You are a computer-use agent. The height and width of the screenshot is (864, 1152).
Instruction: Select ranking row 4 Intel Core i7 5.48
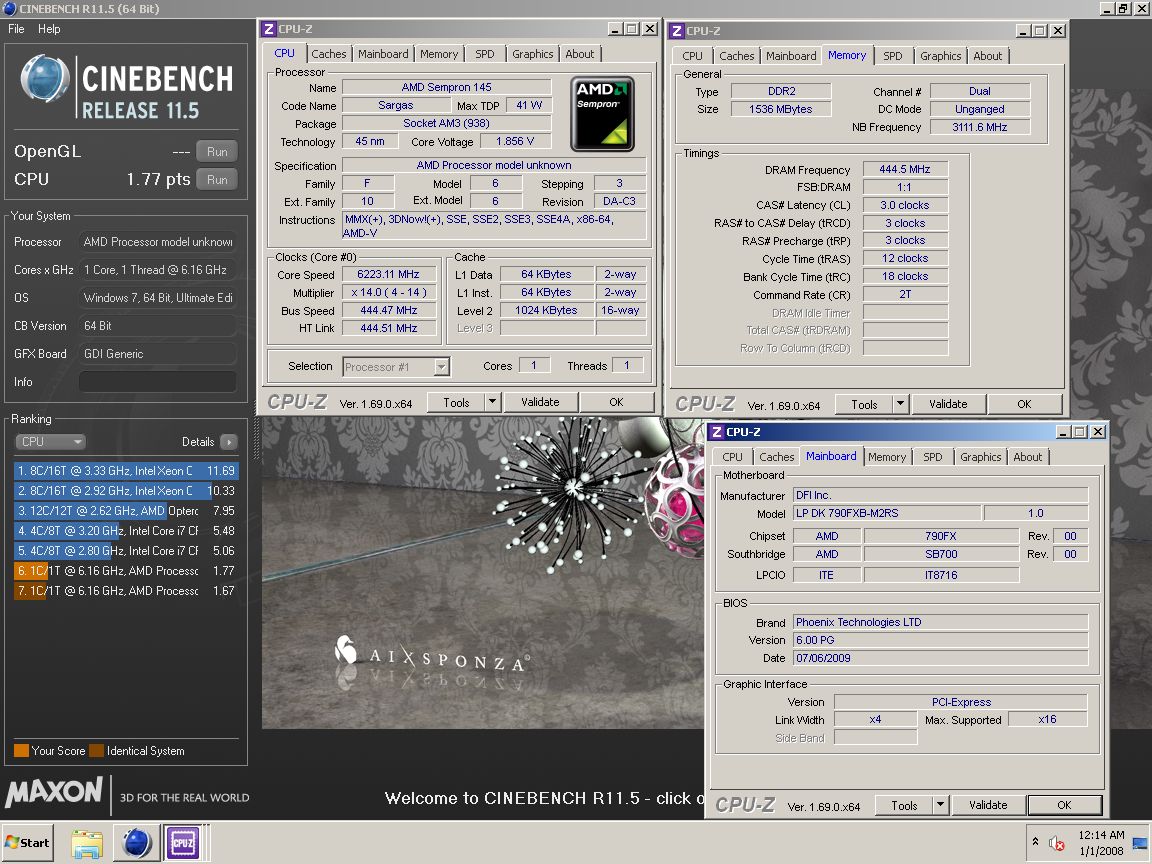click(126, 530)
